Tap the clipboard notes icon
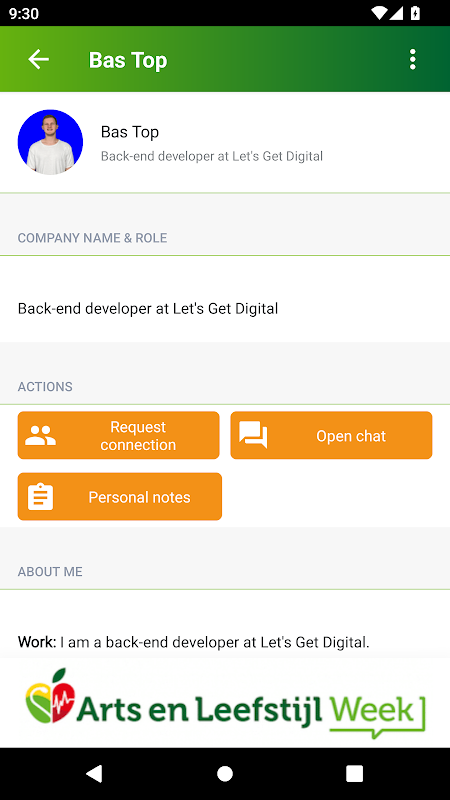Viewport: 450px width, 800px height. point(40,496)
